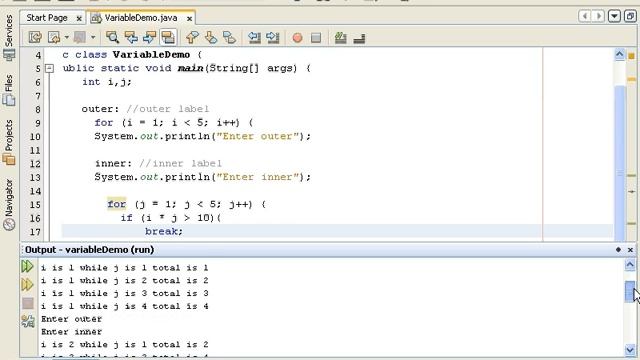640x360 pixels.
Task: Click scroll documents left arrow button
Action: [584, 16]
